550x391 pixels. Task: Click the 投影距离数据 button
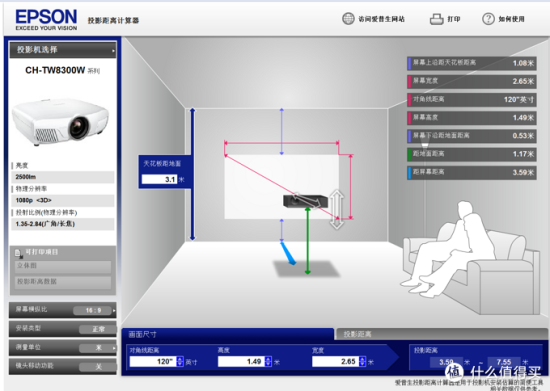63,282
